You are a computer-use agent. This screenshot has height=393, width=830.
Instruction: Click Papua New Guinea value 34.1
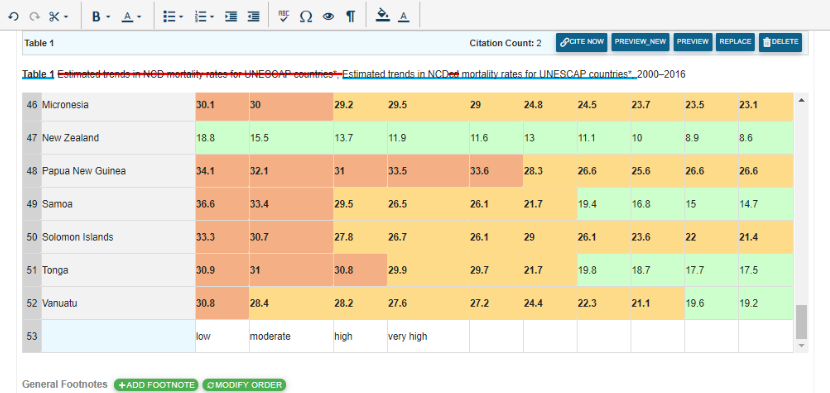point(222,171)
